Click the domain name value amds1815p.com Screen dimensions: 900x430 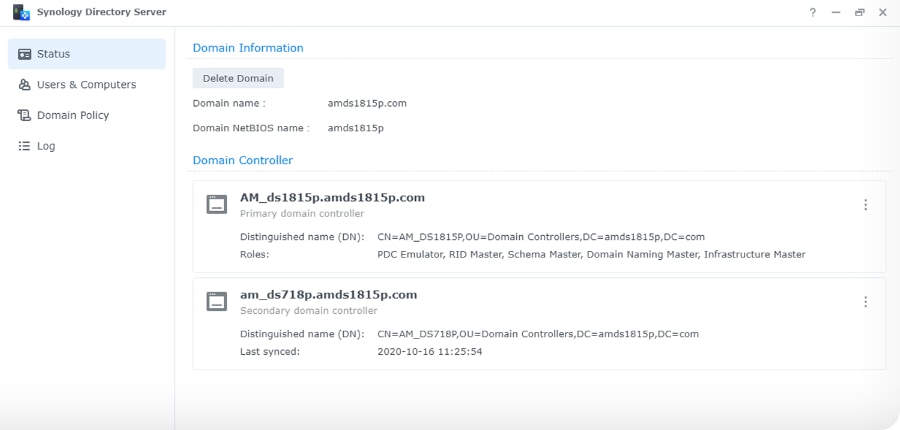366,103
